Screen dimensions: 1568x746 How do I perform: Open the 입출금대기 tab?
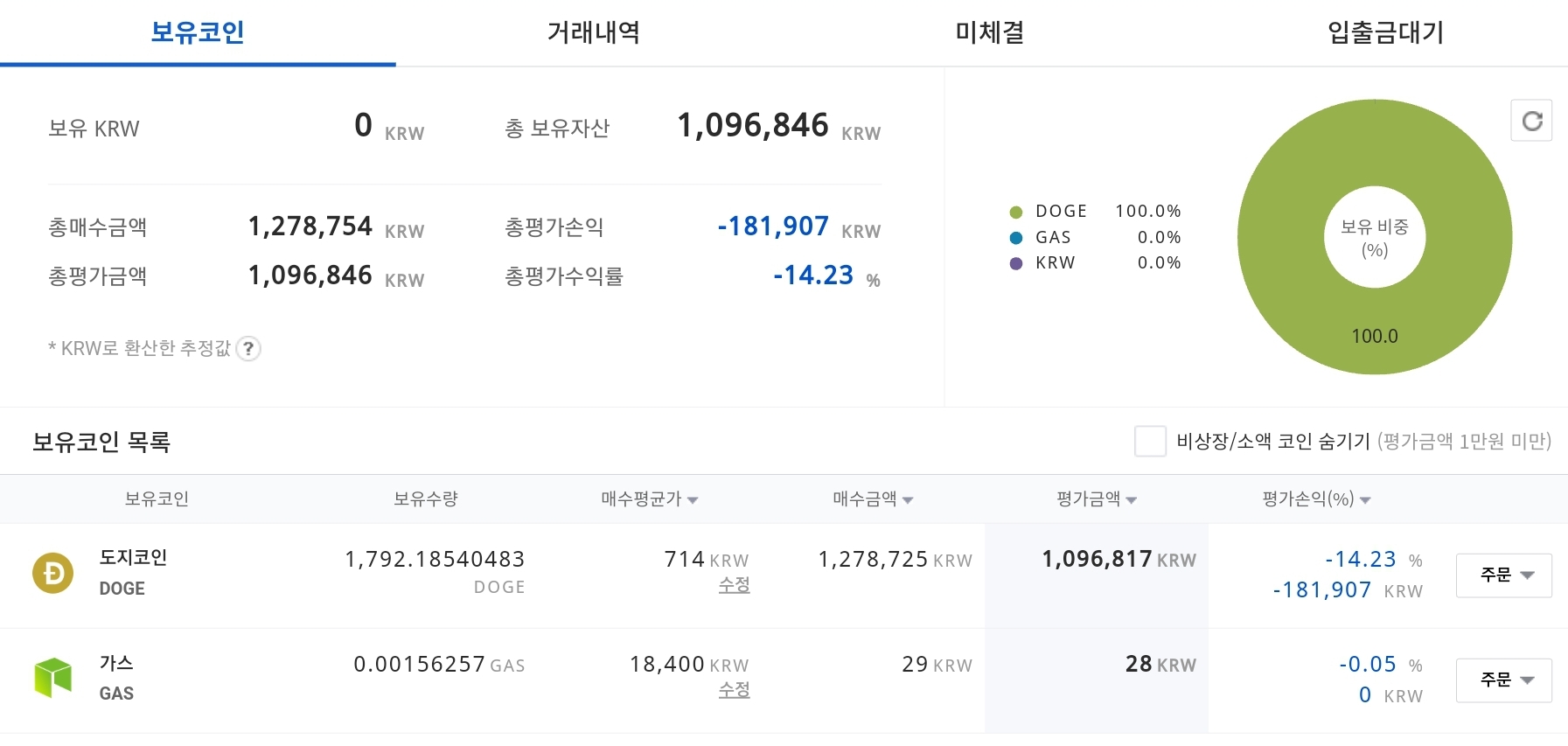(1385, 32)
